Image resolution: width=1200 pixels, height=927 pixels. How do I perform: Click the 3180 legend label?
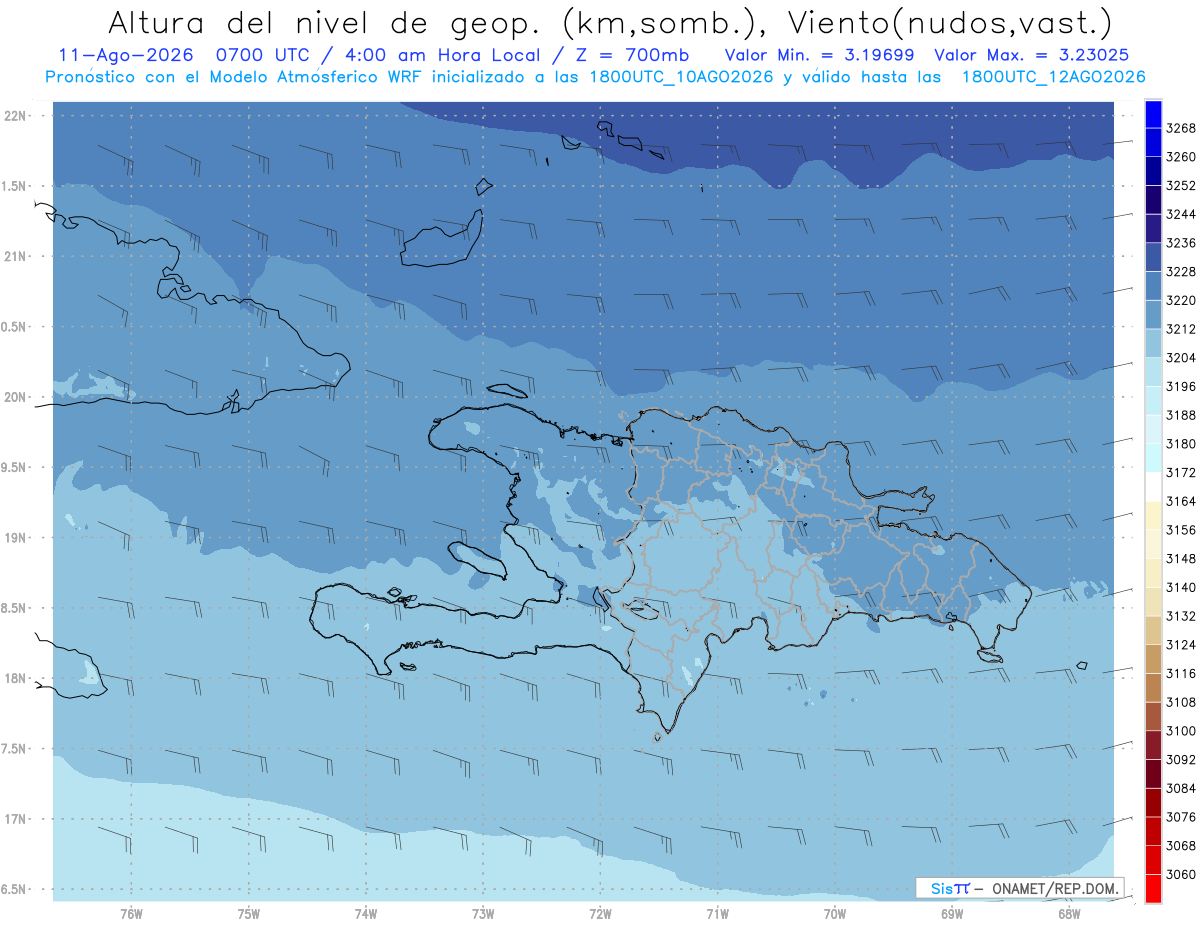coord(1180,444)
